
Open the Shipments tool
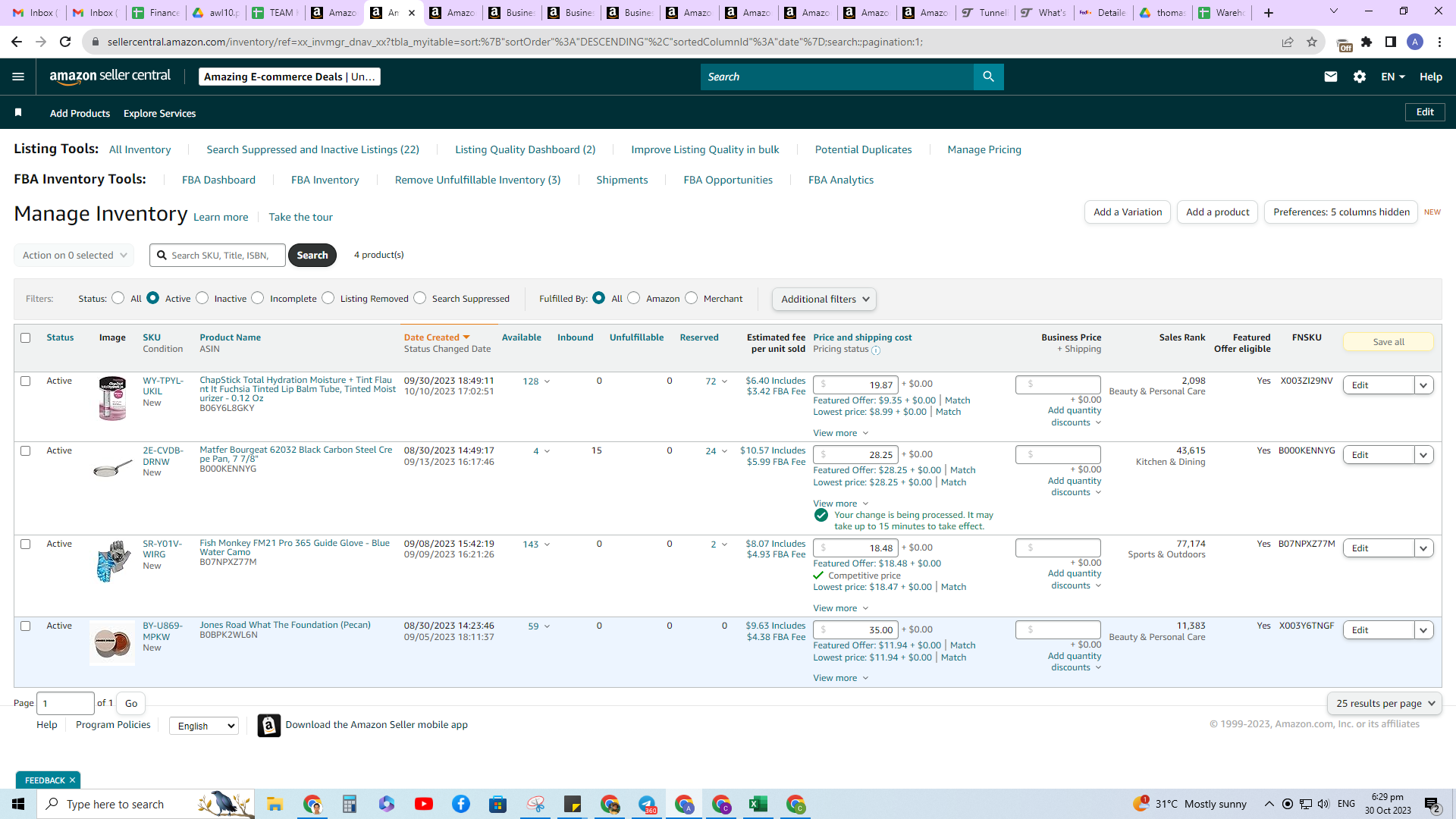[x=622, y=180]
